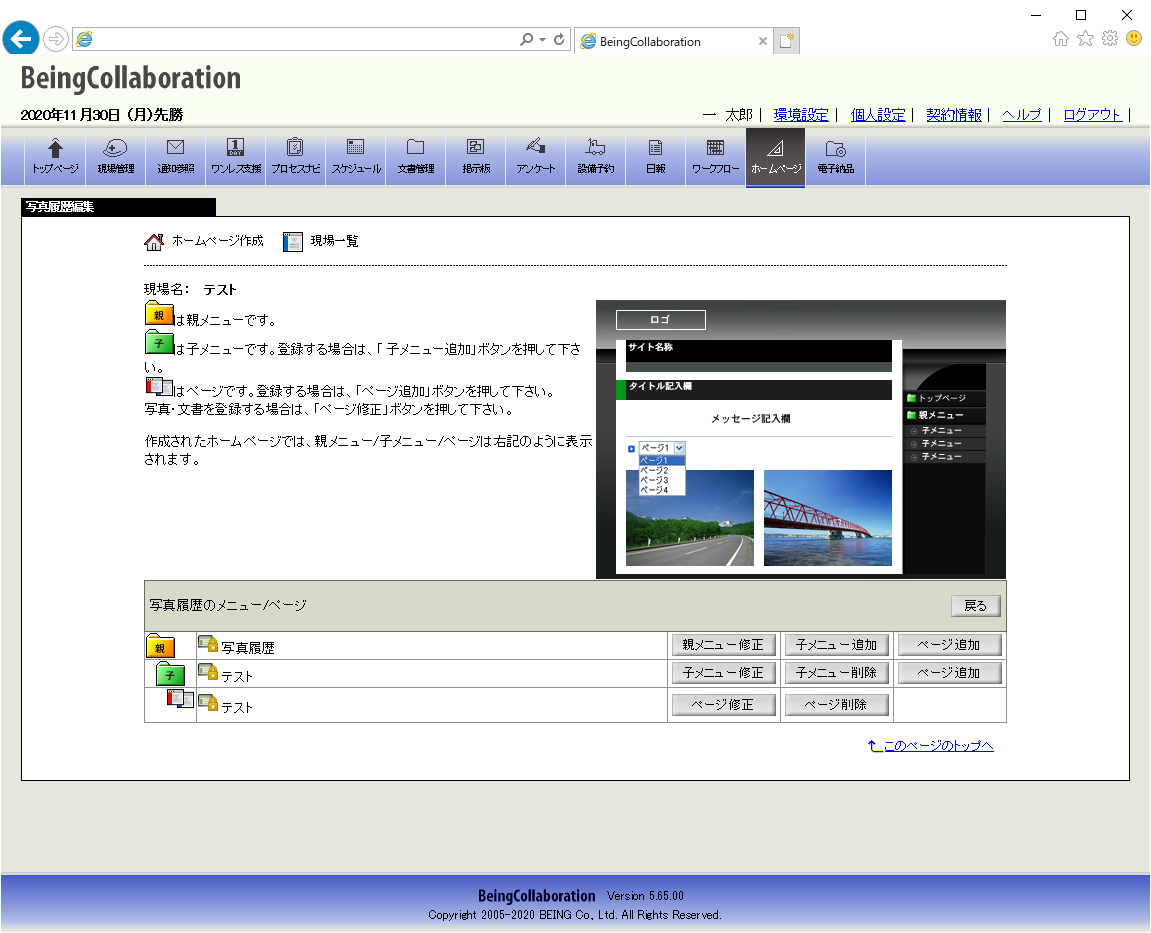Click ページ削除 button

836,705
